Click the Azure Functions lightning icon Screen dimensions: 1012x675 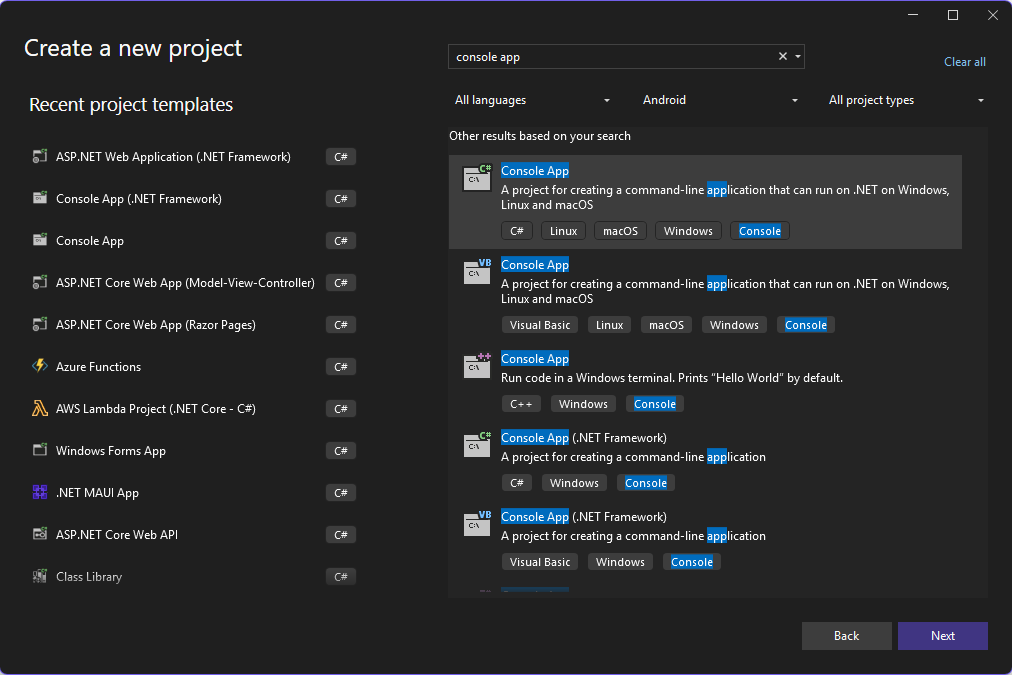40,366
